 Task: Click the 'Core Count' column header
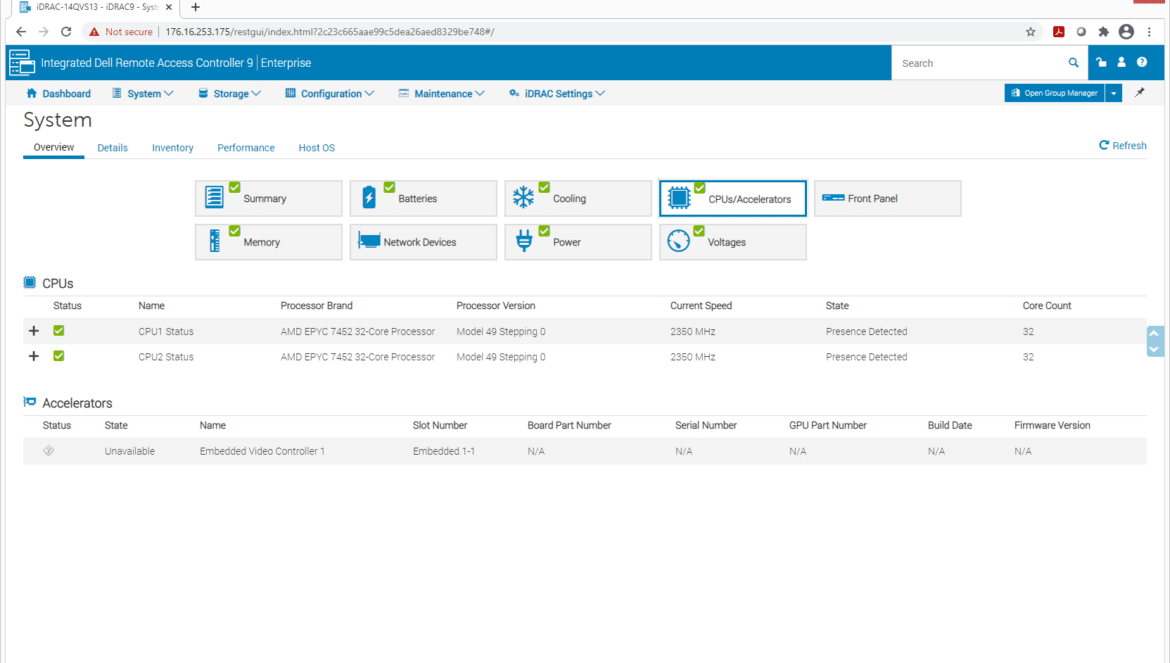click(1047, 306)
